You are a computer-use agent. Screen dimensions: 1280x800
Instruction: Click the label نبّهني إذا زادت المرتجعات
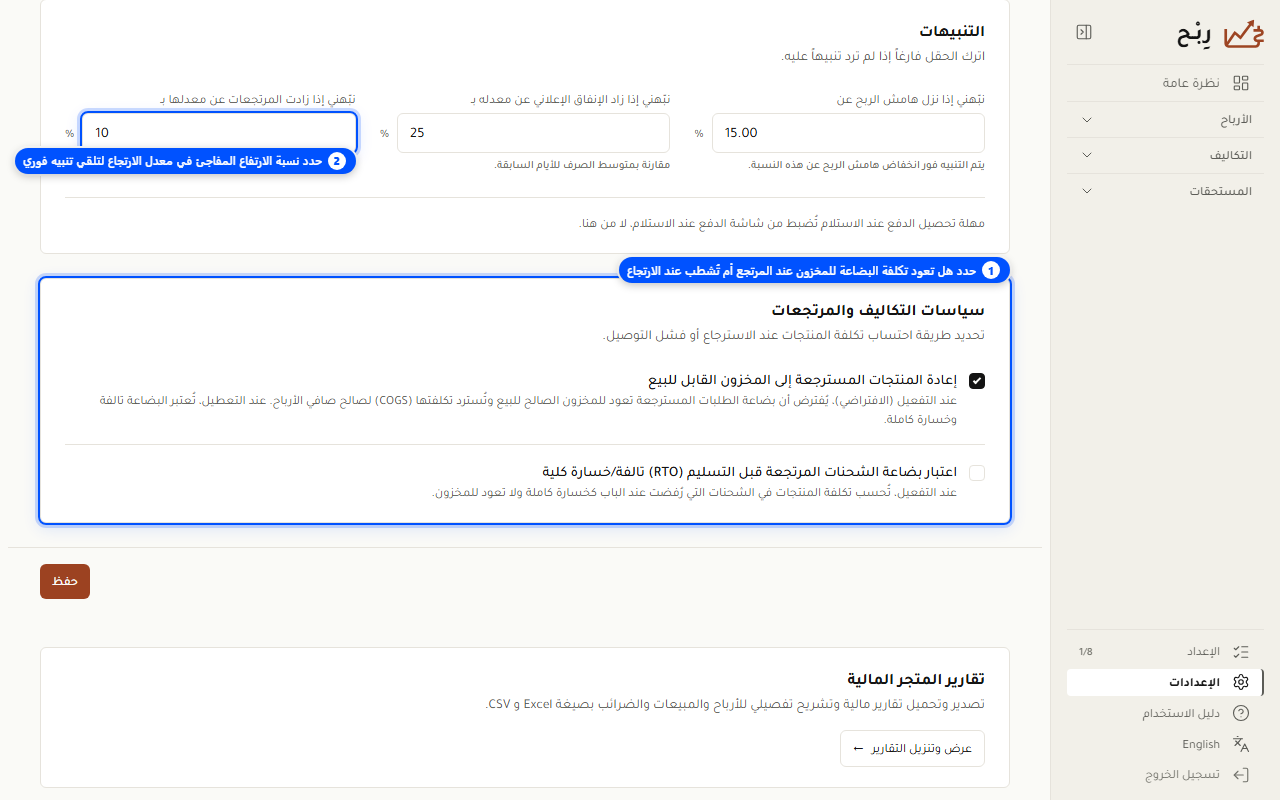pyautogui.click(x=258, y=99)
